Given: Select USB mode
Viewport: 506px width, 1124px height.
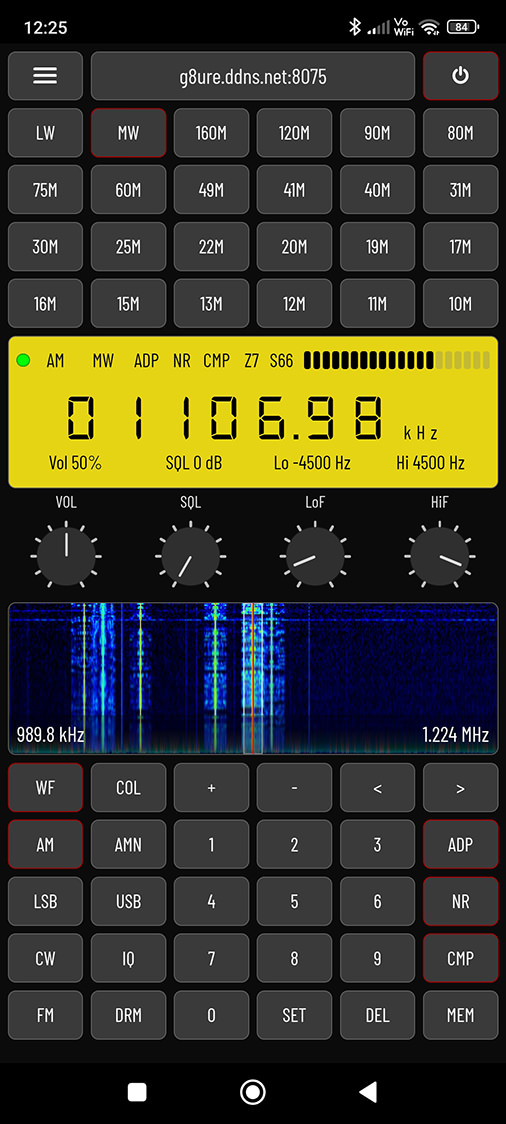Looking at the screenshot, I should pyautogui.click(x=128, y=901).
